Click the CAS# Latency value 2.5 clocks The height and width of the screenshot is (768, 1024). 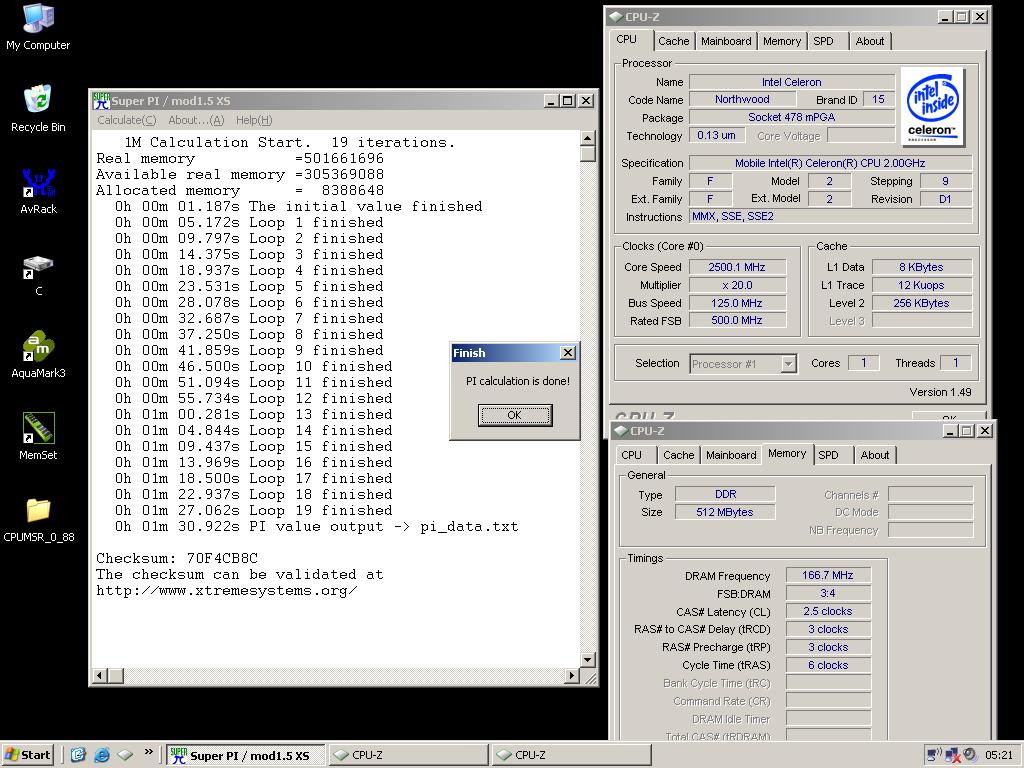(x=827, y=611)
